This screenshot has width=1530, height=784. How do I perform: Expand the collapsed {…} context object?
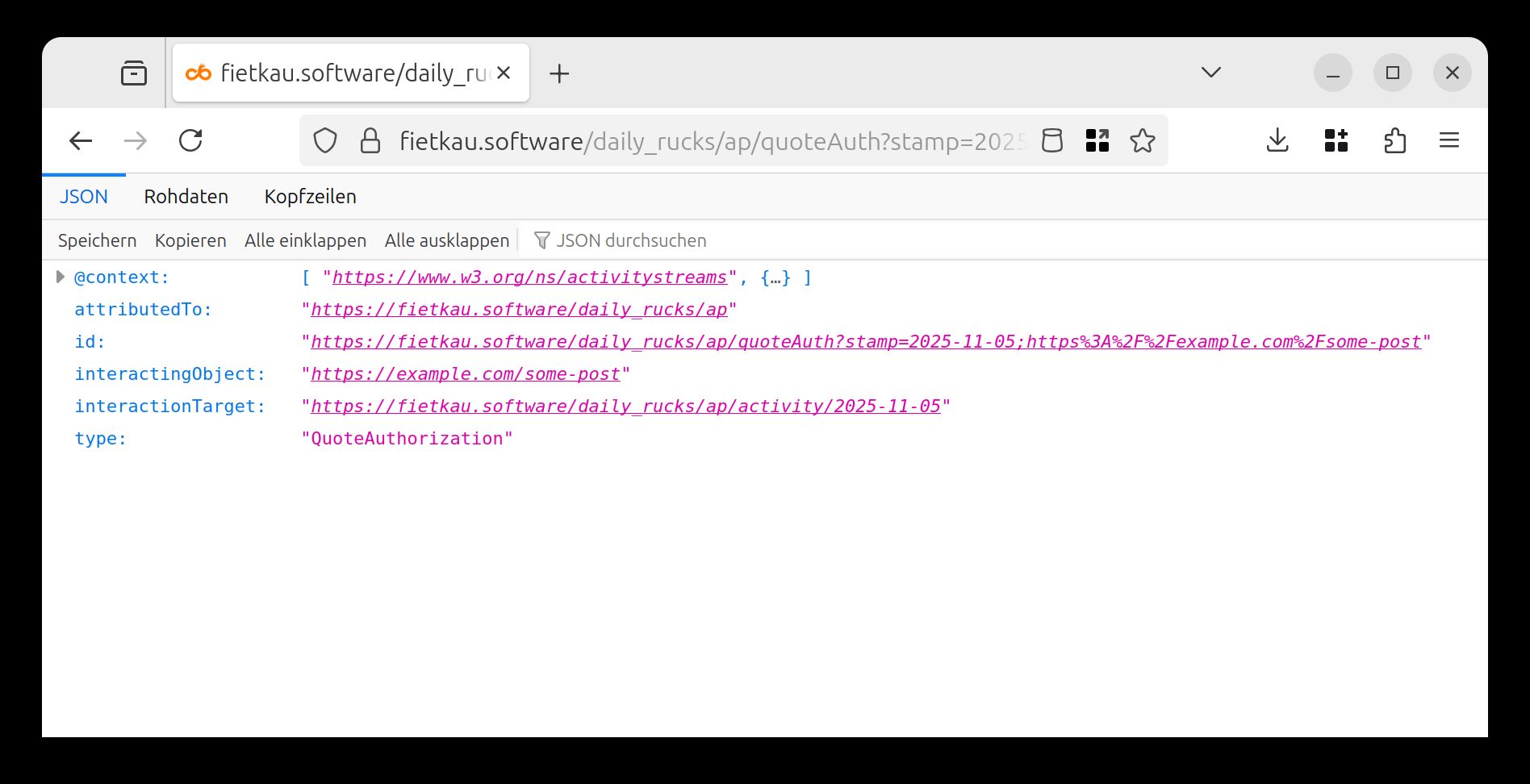pyautogui.click(x=775, y=277)
